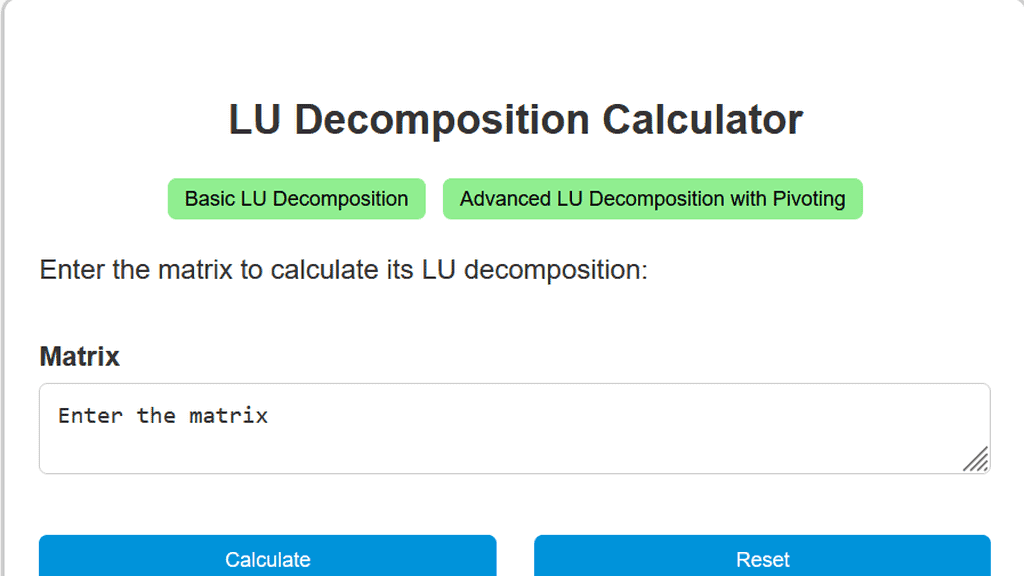Click the Matrix section heading
Image resolution: width=1024 pixels, height=576 pixels.
click(79, 357)
